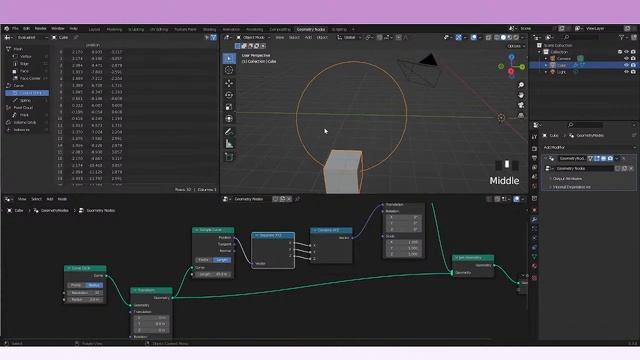This screenshot has width=640, height=360.
Task: Toggle modifier show in render camera button
Action: tap(610, 158)
